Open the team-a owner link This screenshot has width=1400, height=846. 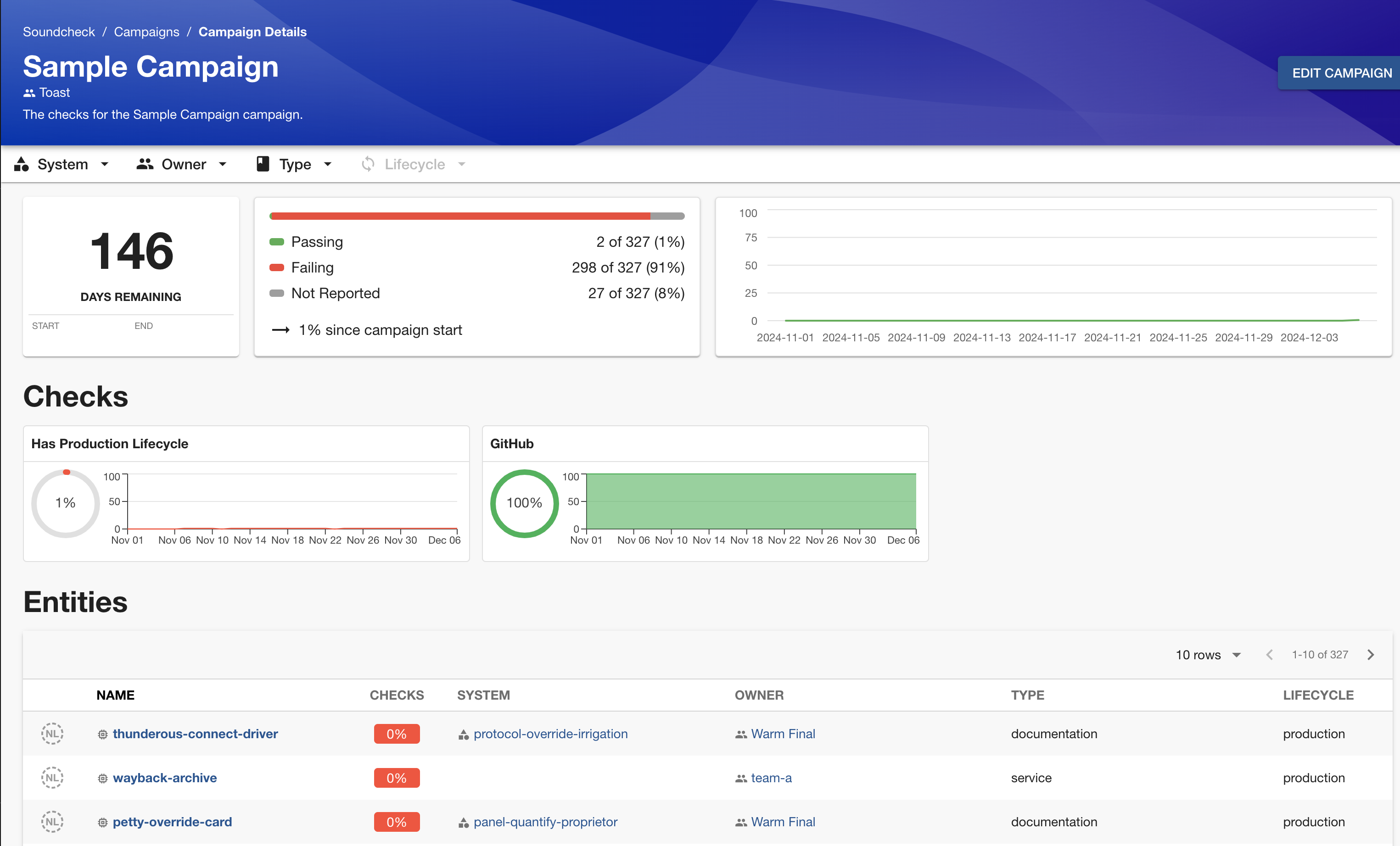[771, 778]
